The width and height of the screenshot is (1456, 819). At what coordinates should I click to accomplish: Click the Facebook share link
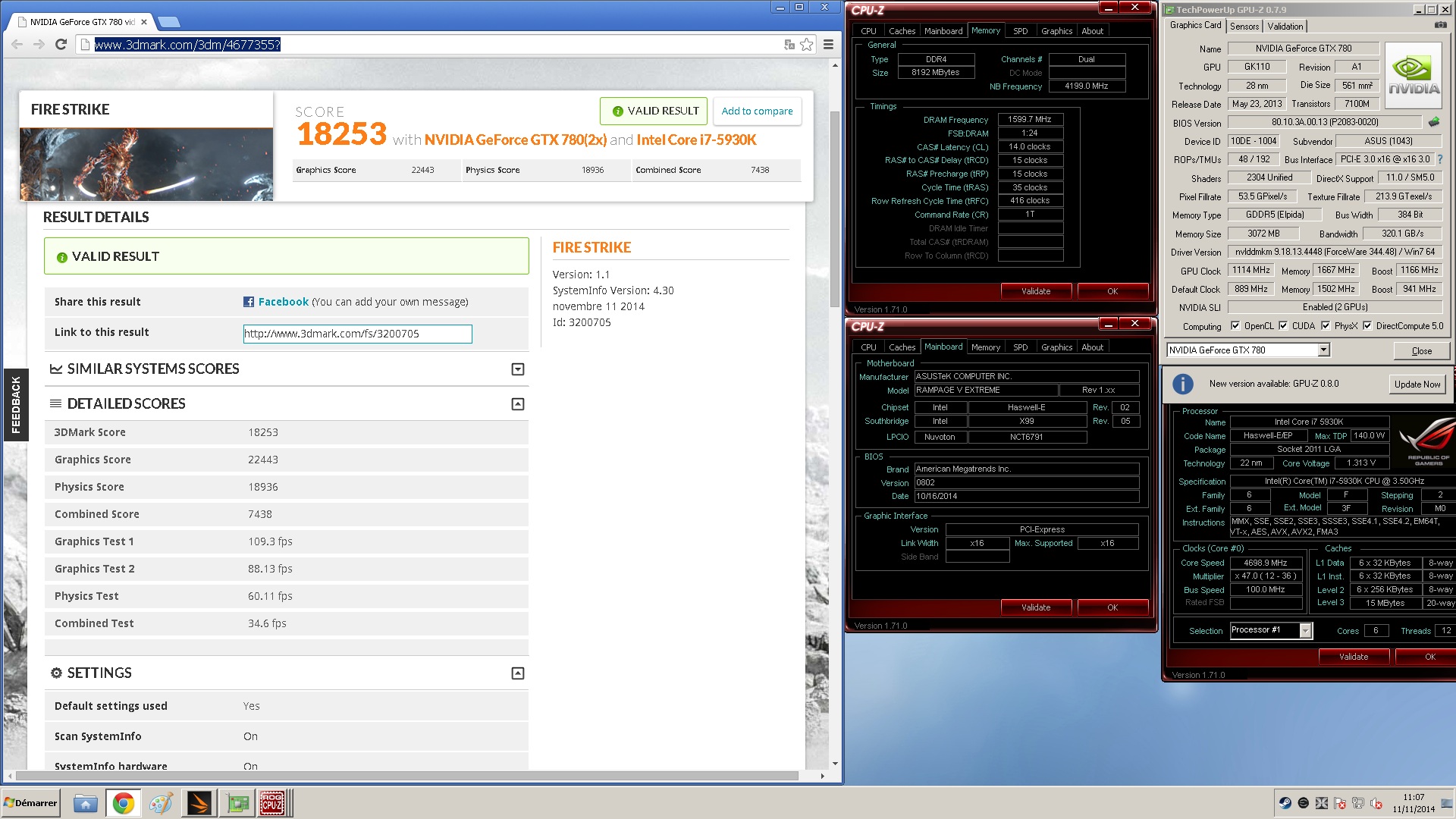(283, 302)
